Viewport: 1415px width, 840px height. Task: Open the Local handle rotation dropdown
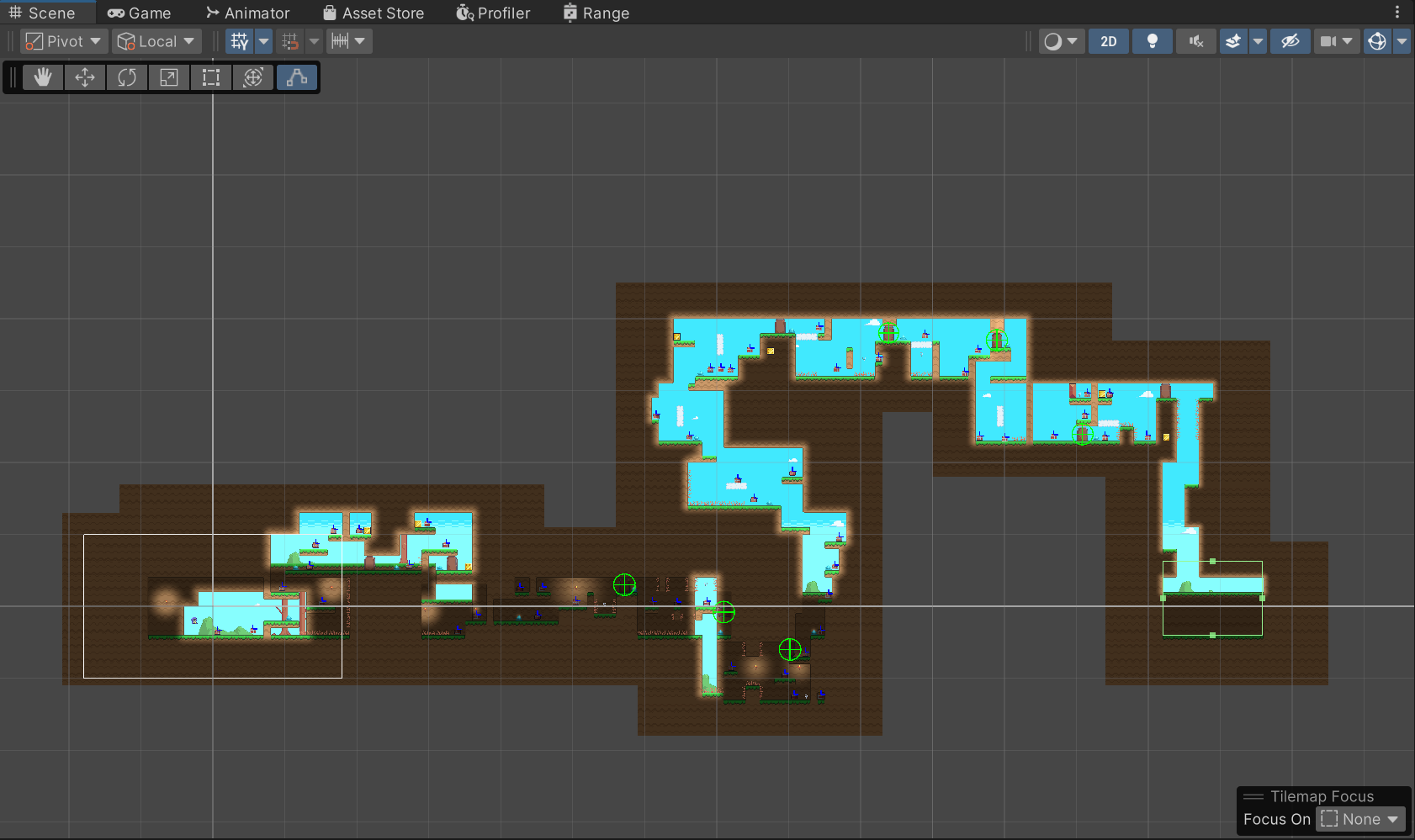156,41
